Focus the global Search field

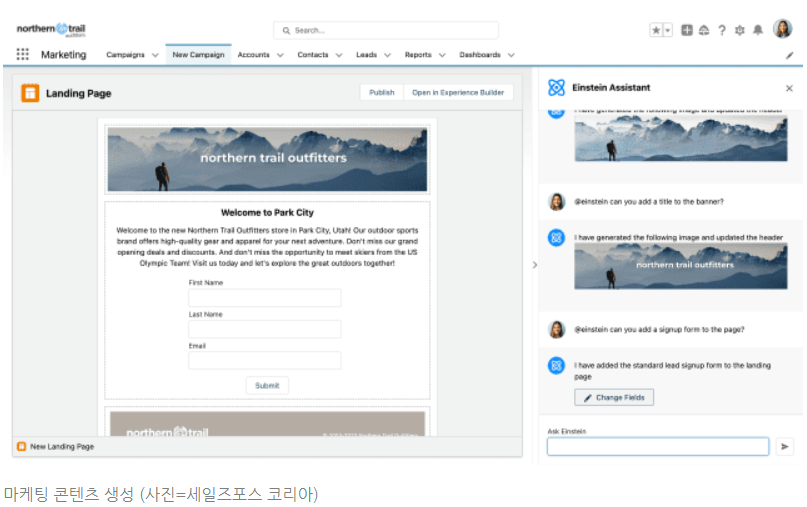click(386, 30)
